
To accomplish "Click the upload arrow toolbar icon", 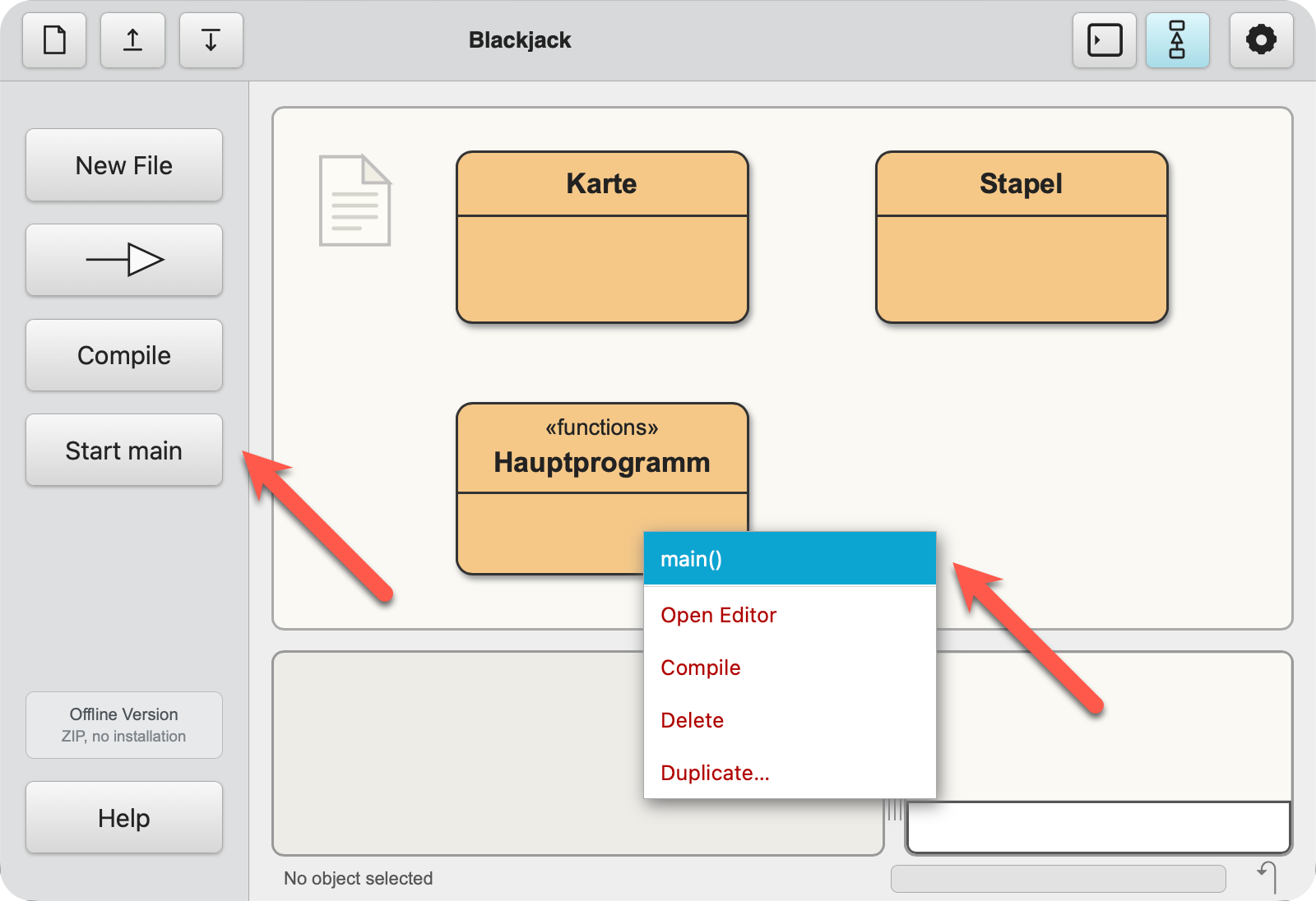I will tap(132, 39).
